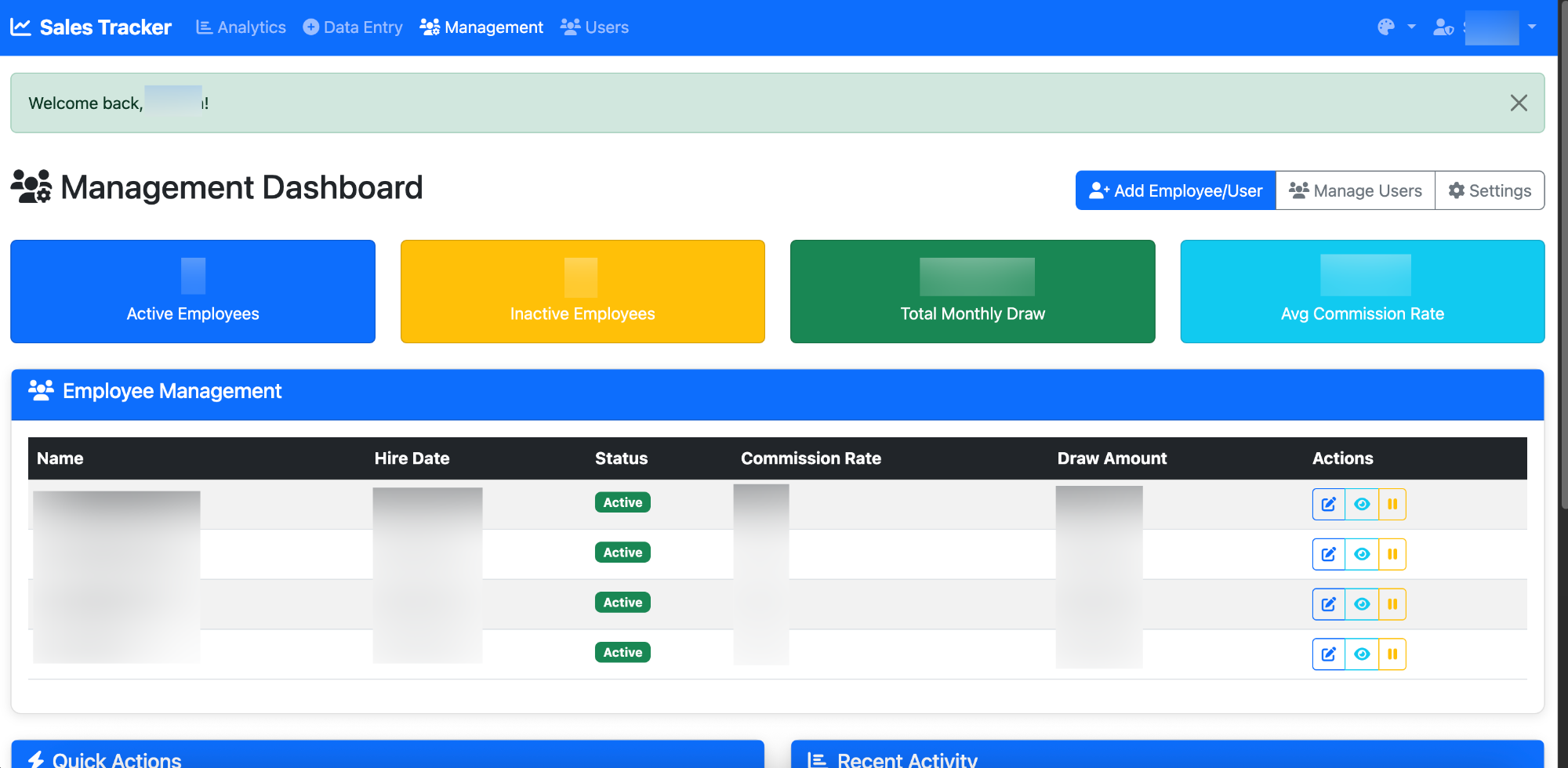Viewport: 1568px width, 768px height.
Task: Deactivate the fourth employee via pause icon
Action: 1392,654
